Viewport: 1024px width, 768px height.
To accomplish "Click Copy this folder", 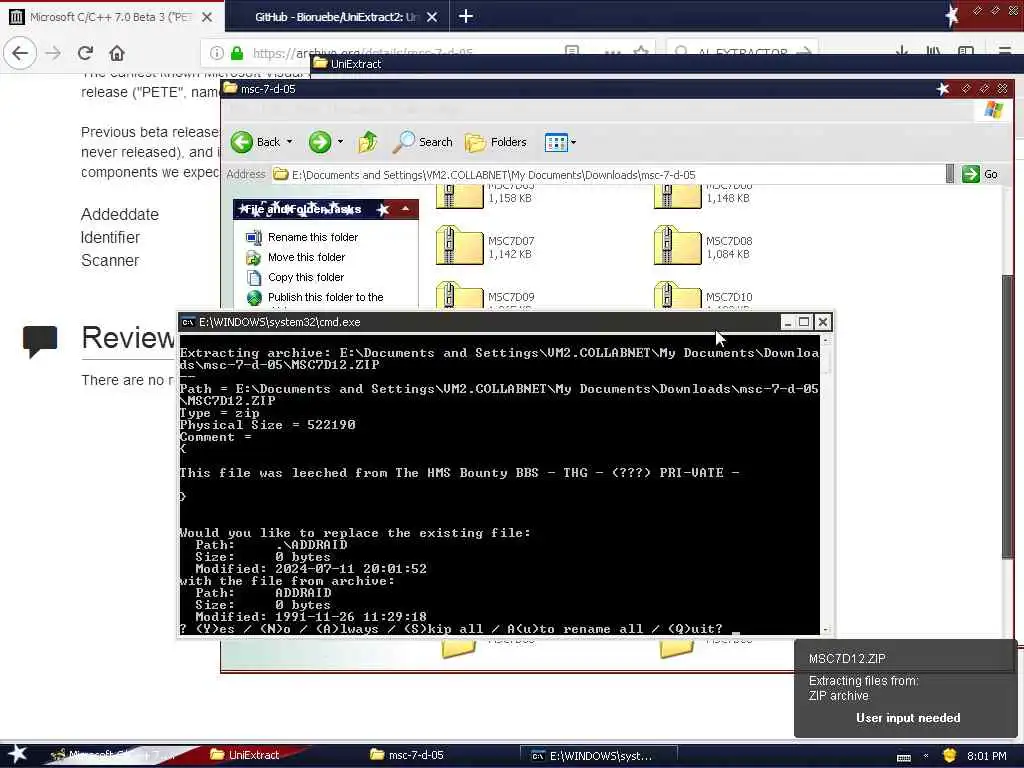I will coord(306,277).
